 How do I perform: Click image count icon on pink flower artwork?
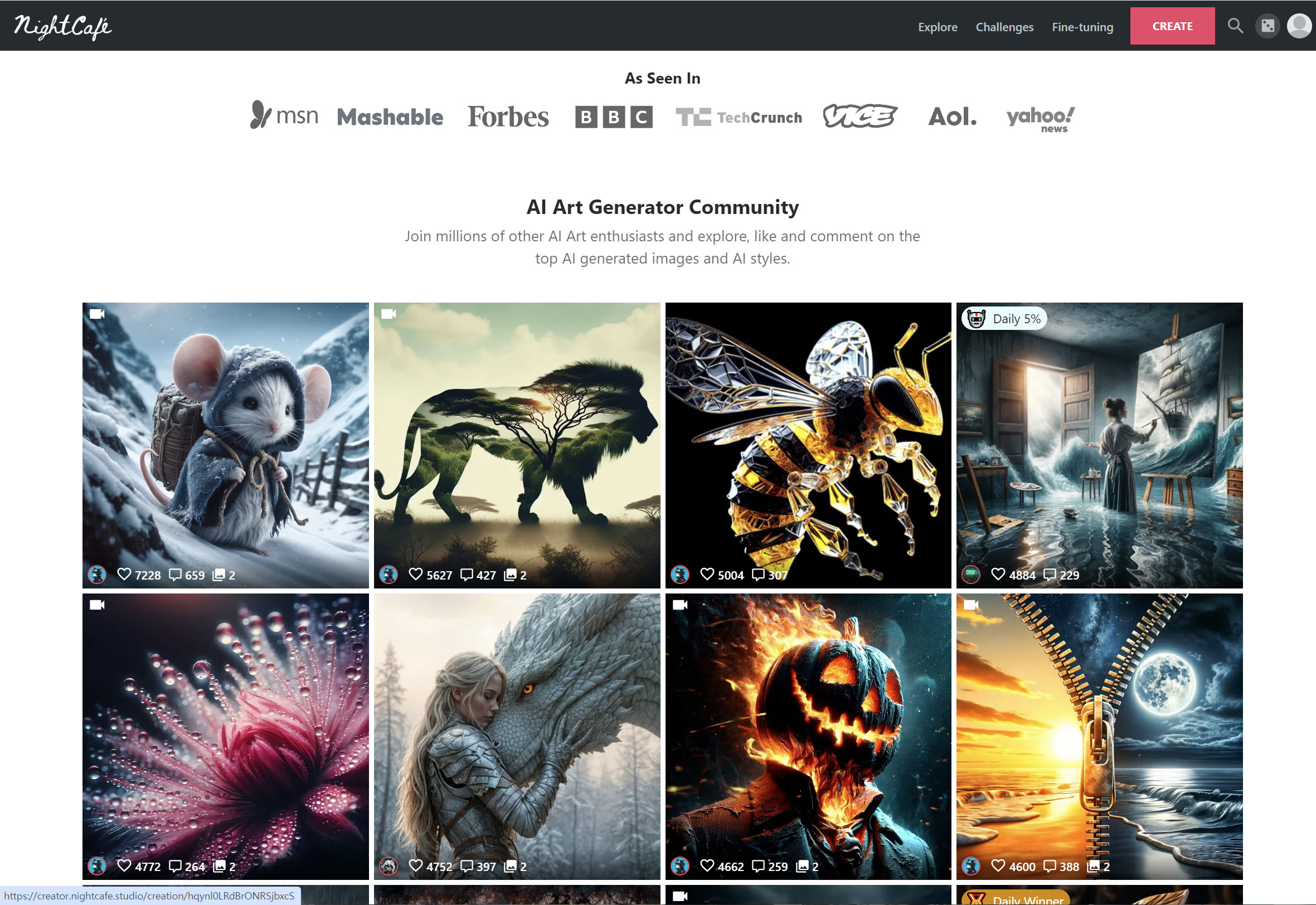click(219, 866)
